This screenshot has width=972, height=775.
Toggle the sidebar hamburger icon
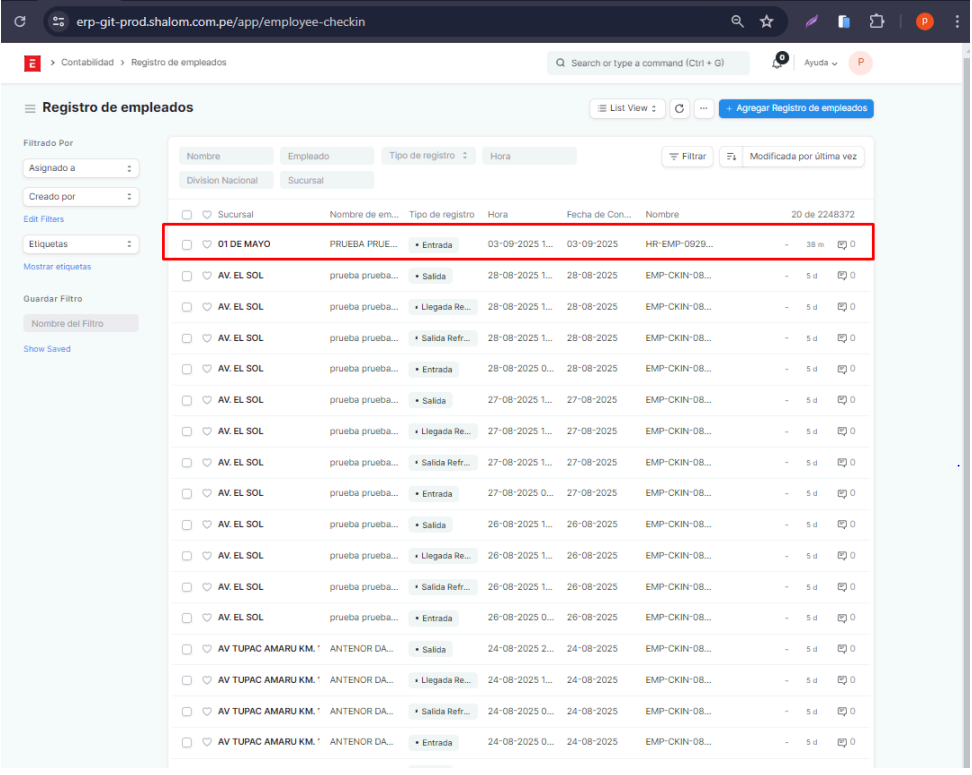(30, 108)
